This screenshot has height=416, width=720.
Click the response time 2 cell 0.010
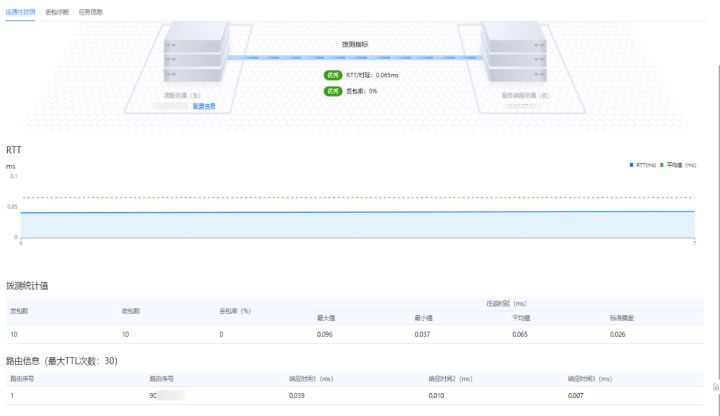(436, 395)
